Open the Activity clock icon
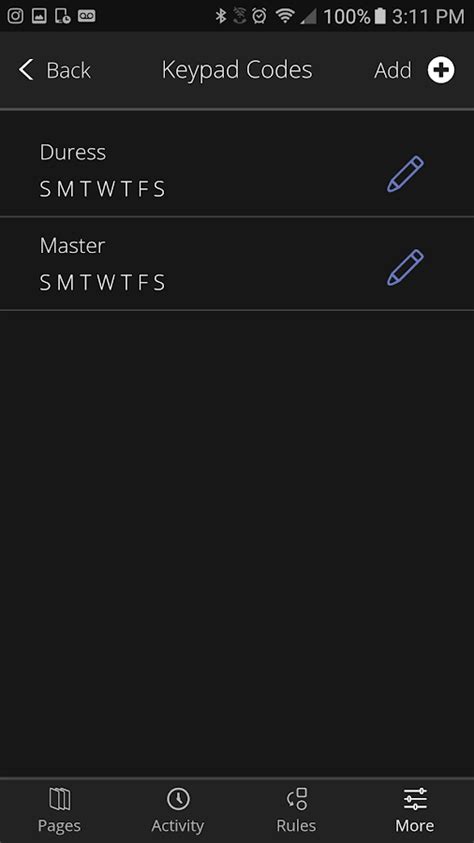Screen dimensions: 474x843 coord(178,799)
